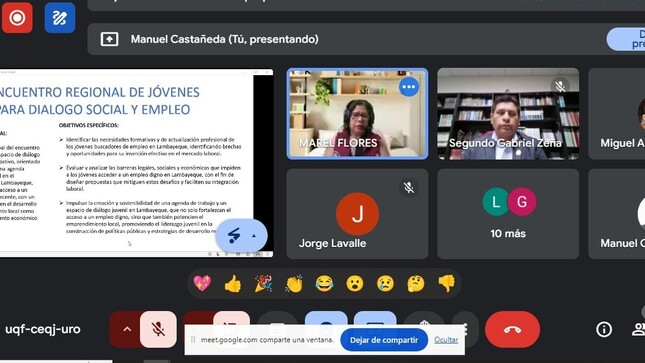The width and height of the screenshot is (645, 363).
Task: Toggle the muted microphone button
Action: point(158,329)
